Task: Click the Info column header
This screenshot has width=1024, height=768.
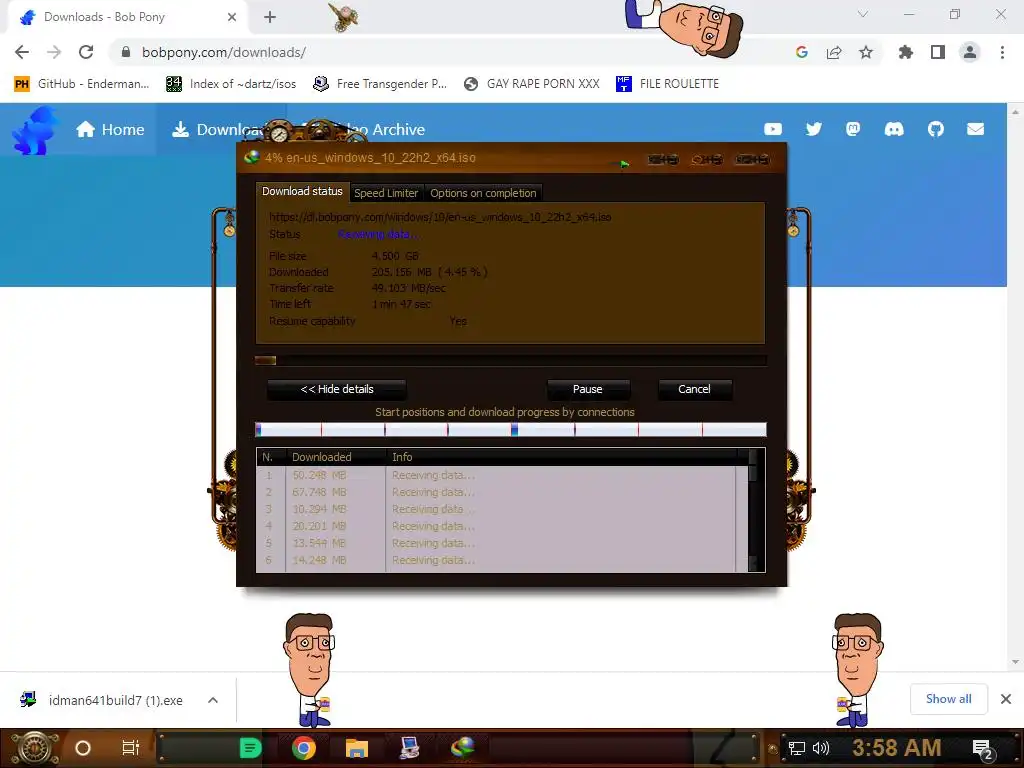Action: pyautogui.click(x=562, y=457)
